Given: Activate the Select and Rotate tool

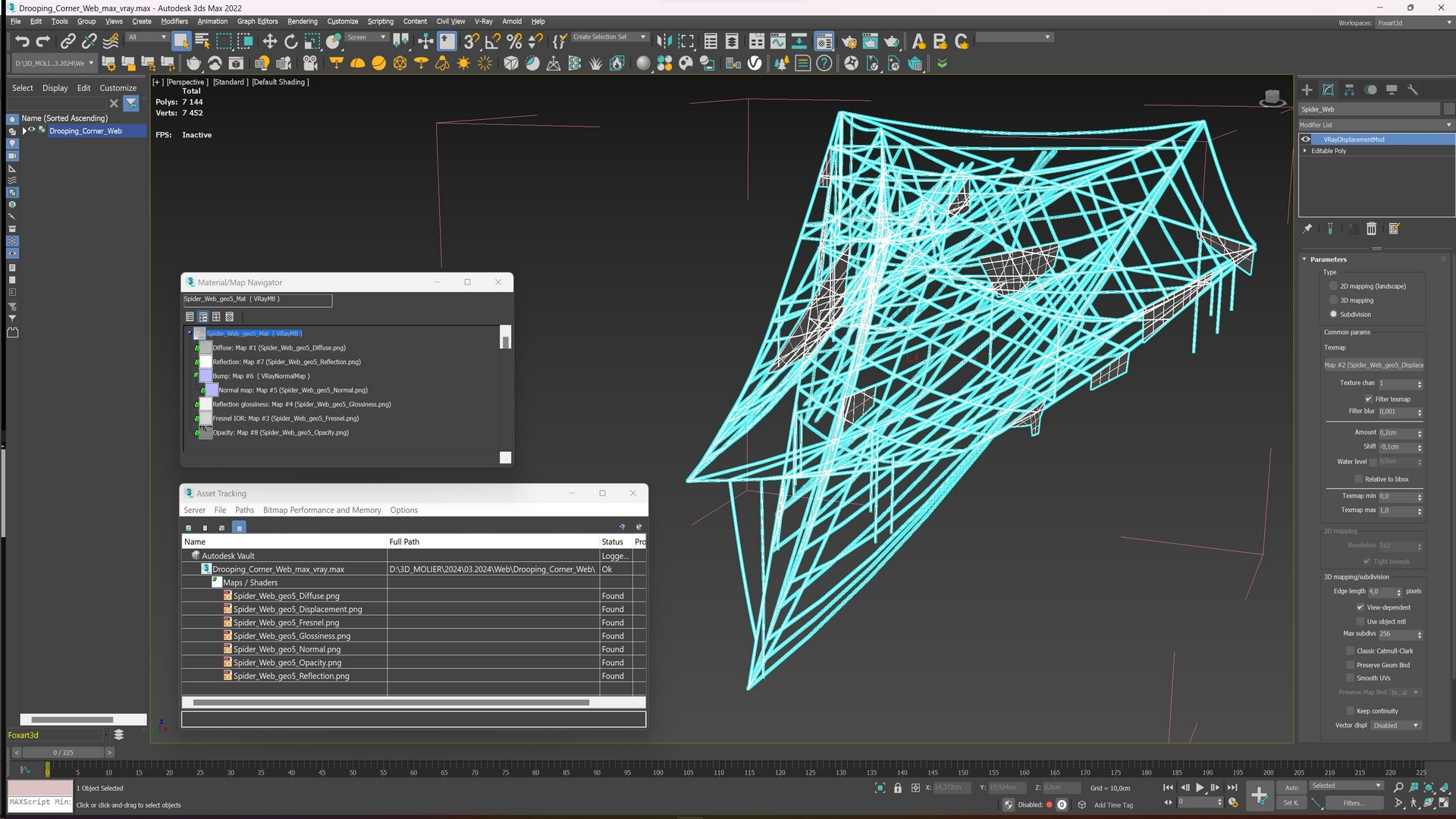Looking at the screenshot, I should coord(291,42).
